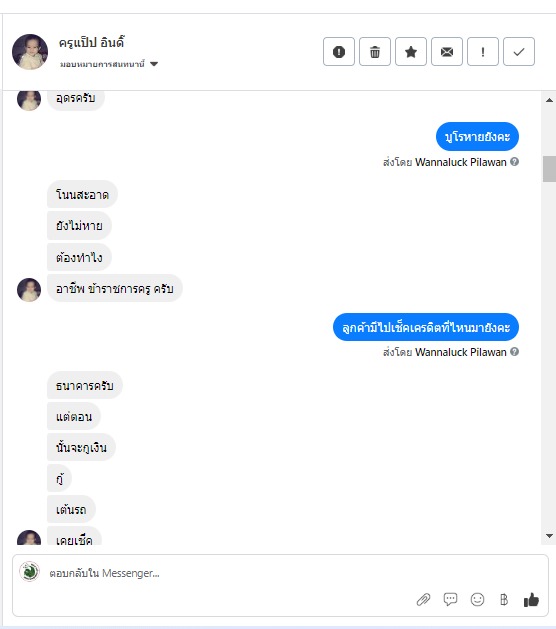Send a thumbs-up like
Viewport: 556px width, 629px height.
click(x=531, y=599)
